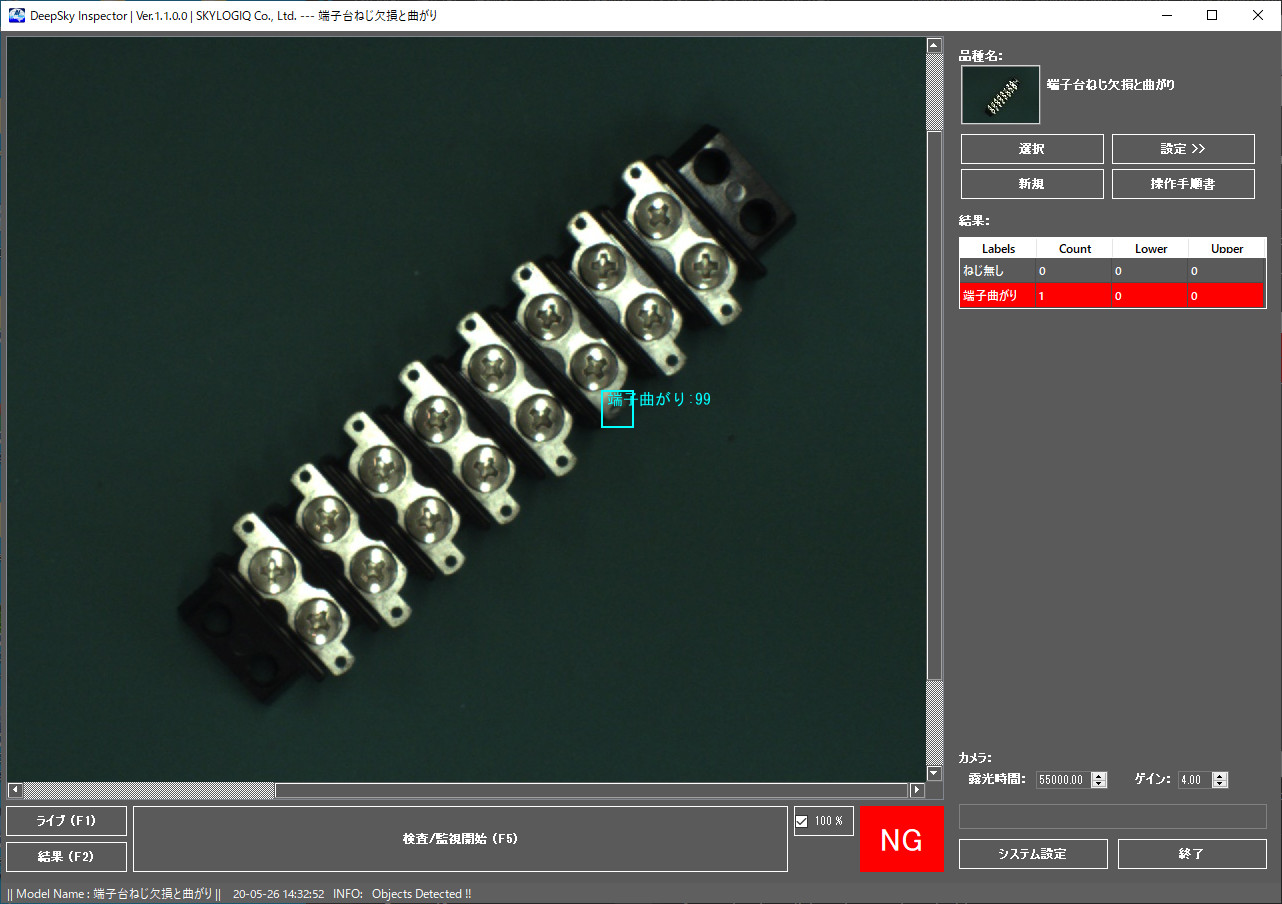Viewport: 1282px width, 904px height.
Task: Open システム設定 system settings
Action: point(1033,854)
